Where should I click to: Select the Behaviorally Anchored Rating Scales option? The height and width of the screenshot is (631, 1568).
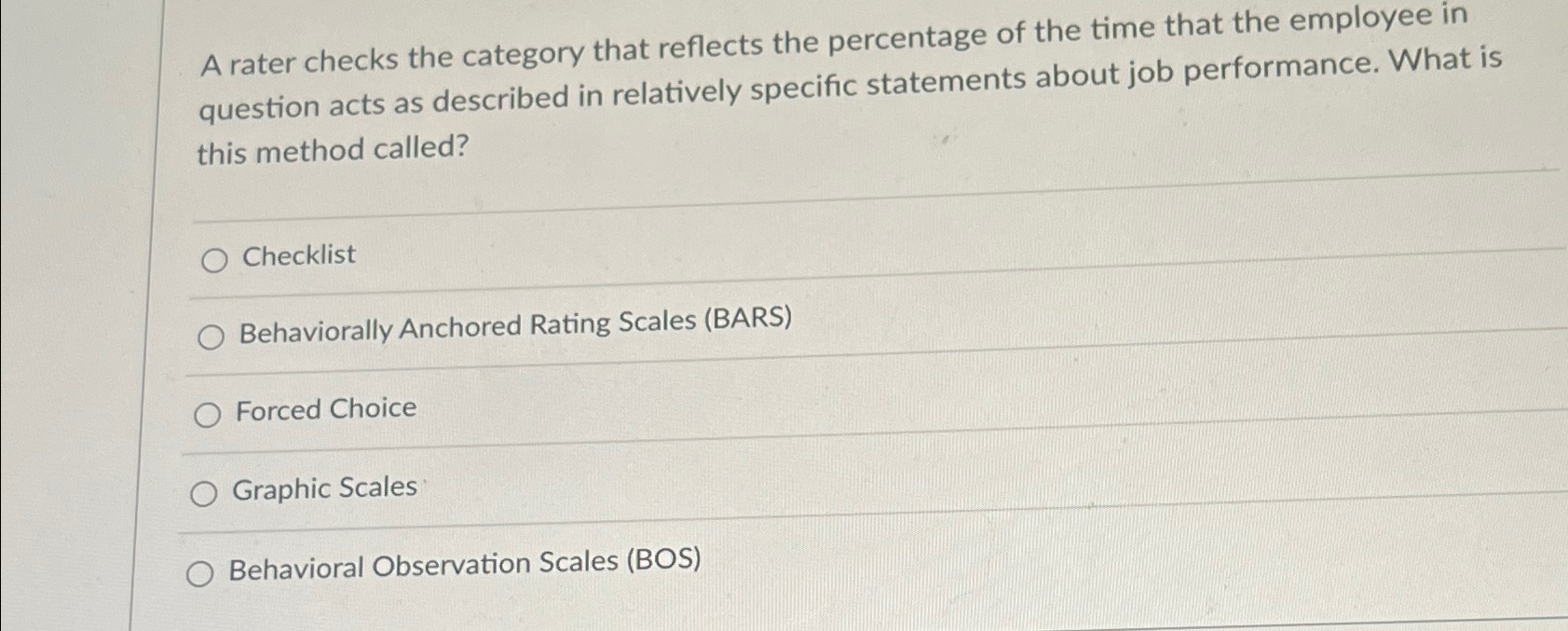pyautogui.click(x=211, y=337)
